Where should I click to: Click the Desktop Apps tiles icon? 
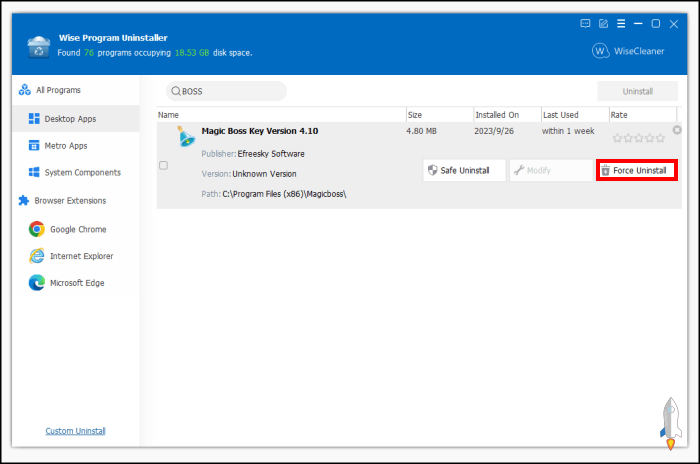tap(34, 118)
